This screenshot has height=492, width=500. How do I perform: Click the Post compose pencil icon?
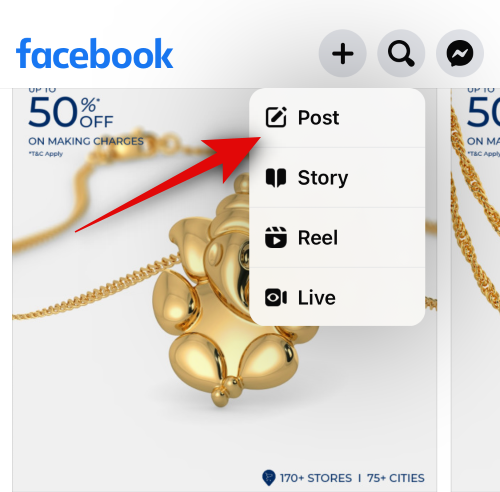276,117
